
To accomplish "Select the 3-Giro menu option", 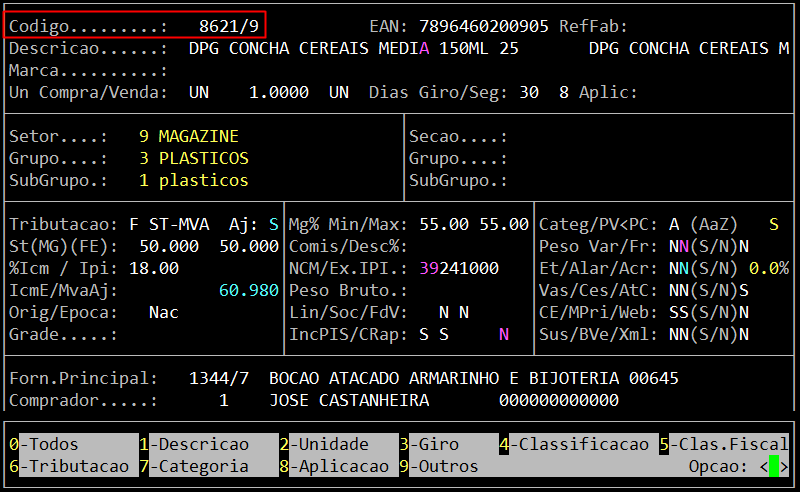I will 433,444.
